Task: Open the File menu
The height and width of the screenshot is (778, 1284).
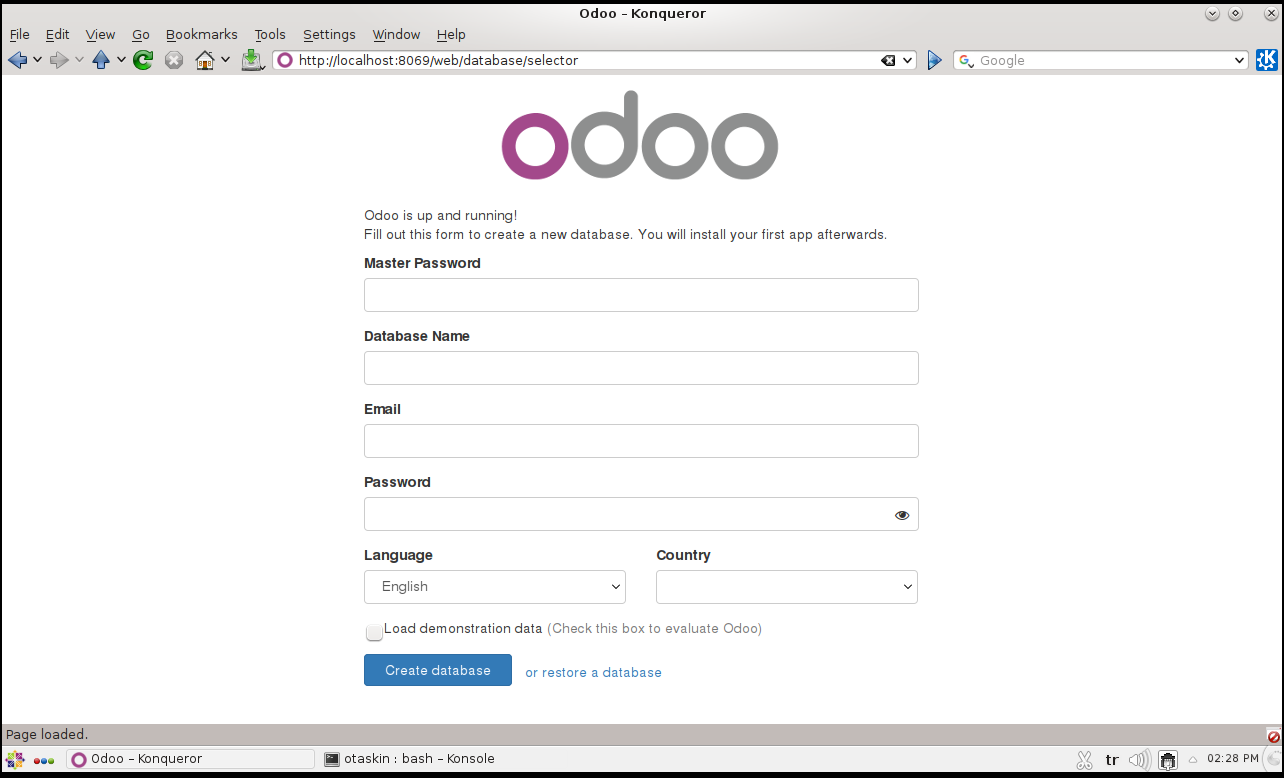Action: click(x=20, y=34)
